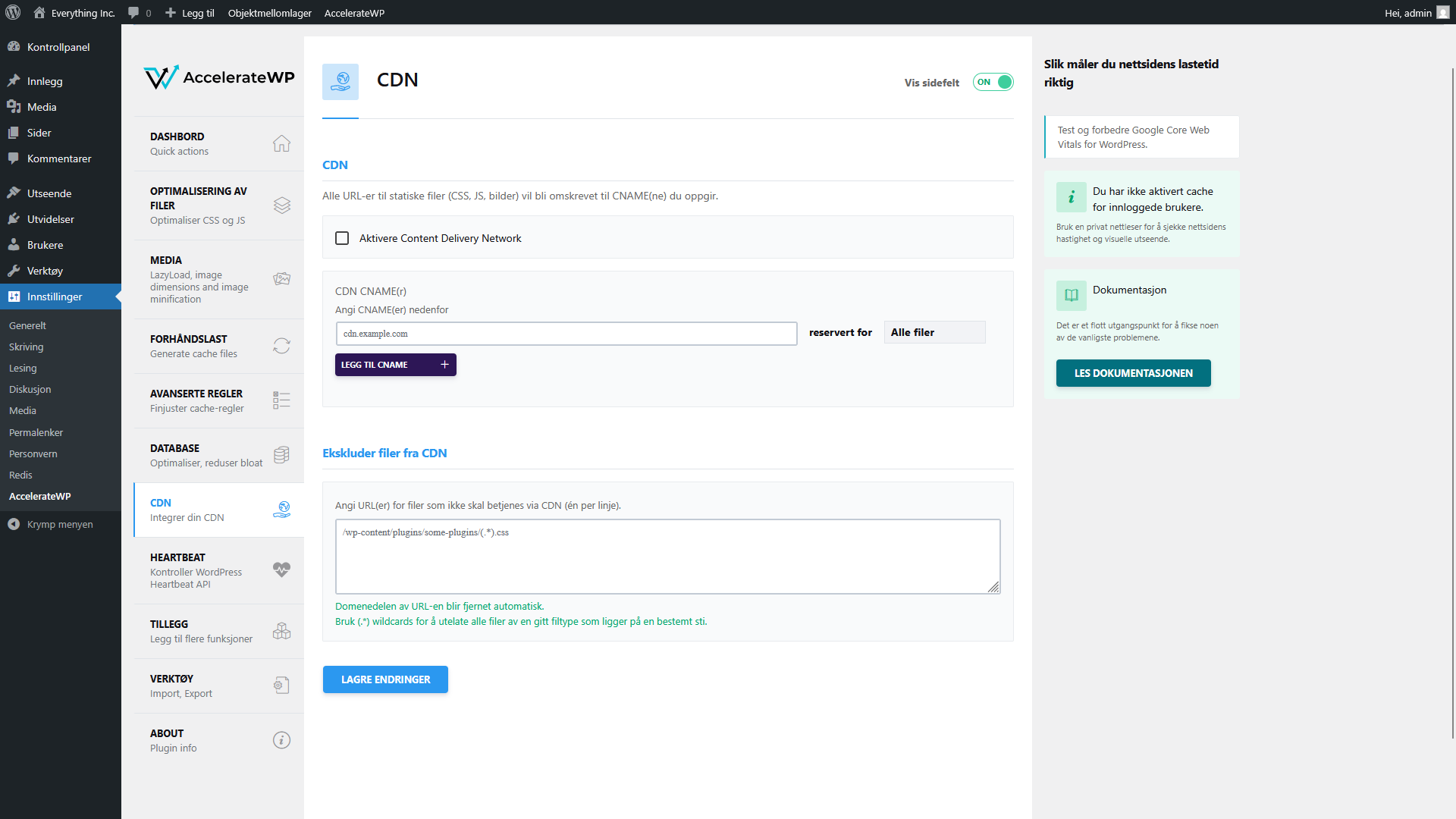Switch to the HEARTBEAT tab
The width and height of the screenshot is (1456, 819).
tap(218, 570)
